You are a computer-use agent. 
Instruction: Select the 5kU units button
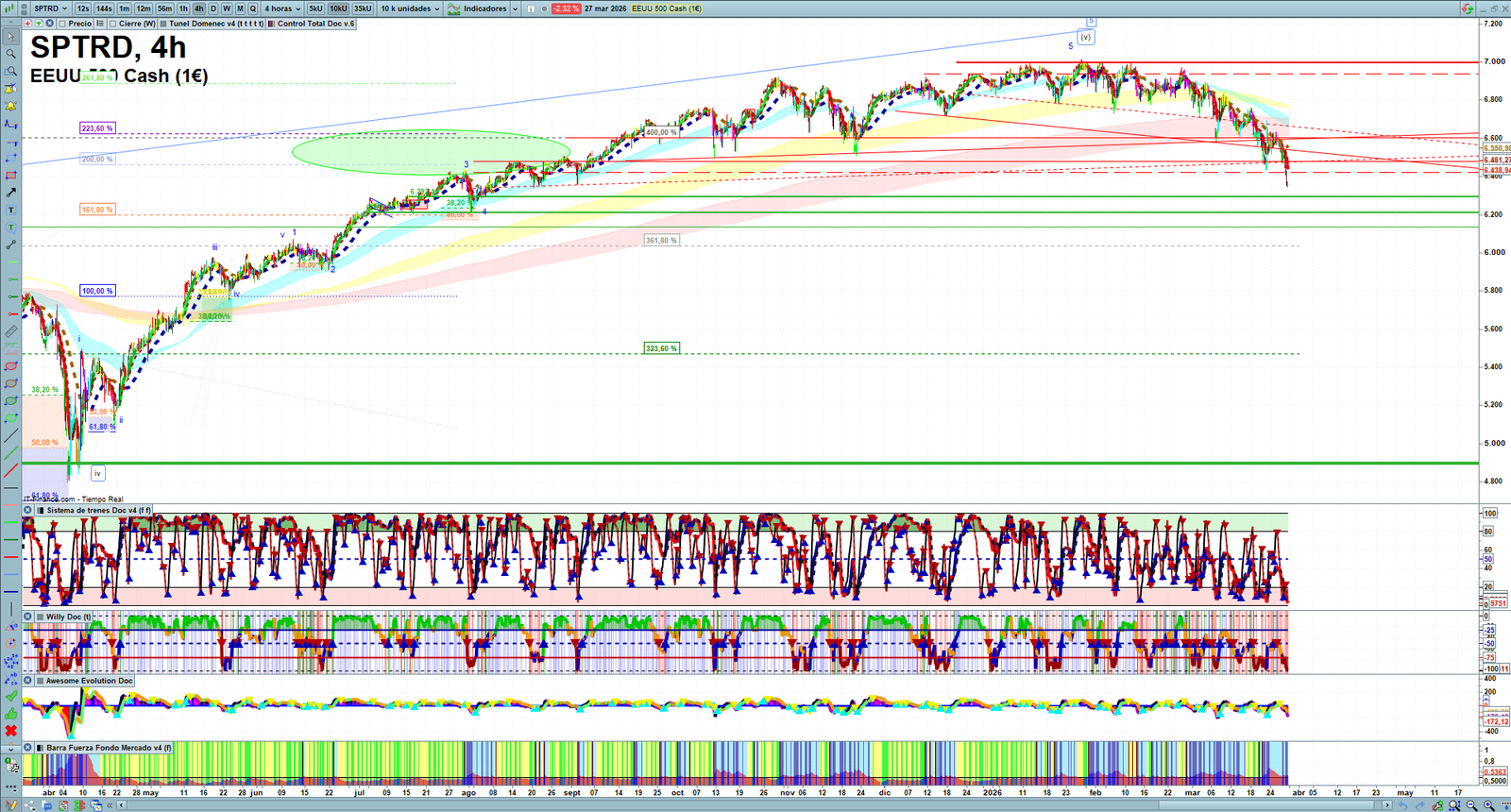(315, 8)
